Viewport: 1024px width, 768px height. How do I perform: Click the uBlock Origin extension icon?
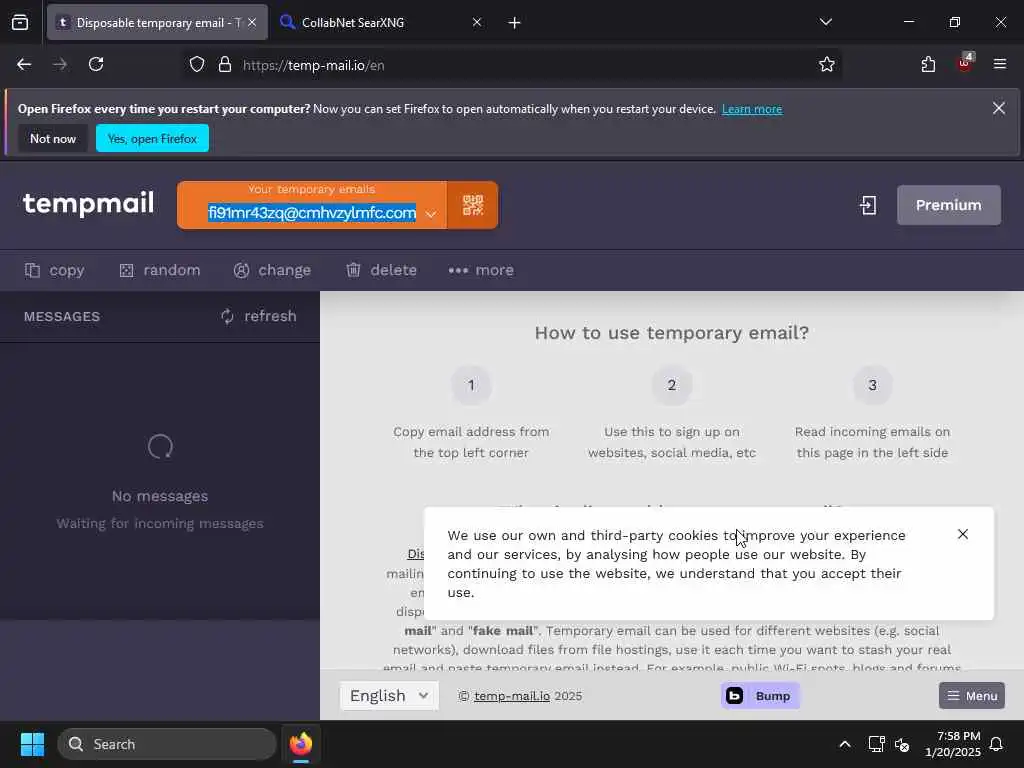pyautogui.click(x=965, y=63)
